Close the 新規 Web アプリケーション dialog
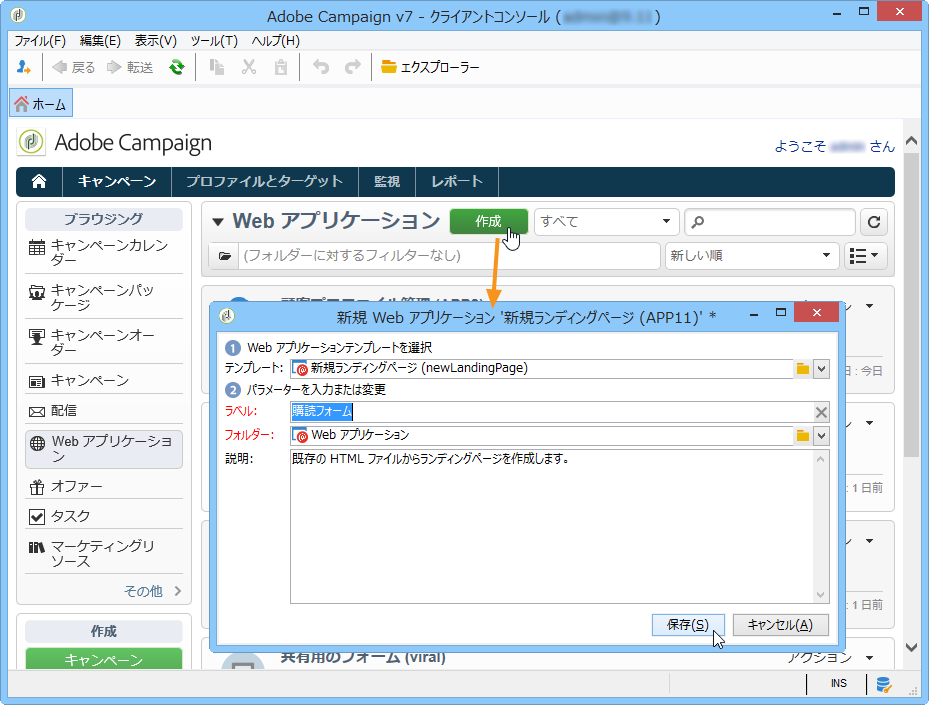The width and height of the screenshot is (943, 717). [x=817, y=312]
